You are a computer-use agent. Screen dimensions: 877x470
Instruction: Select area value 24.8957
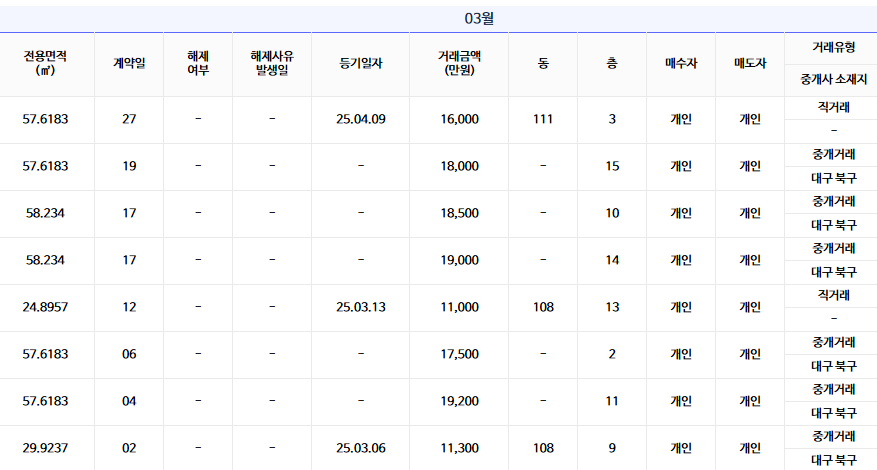[x=45, y=307]
